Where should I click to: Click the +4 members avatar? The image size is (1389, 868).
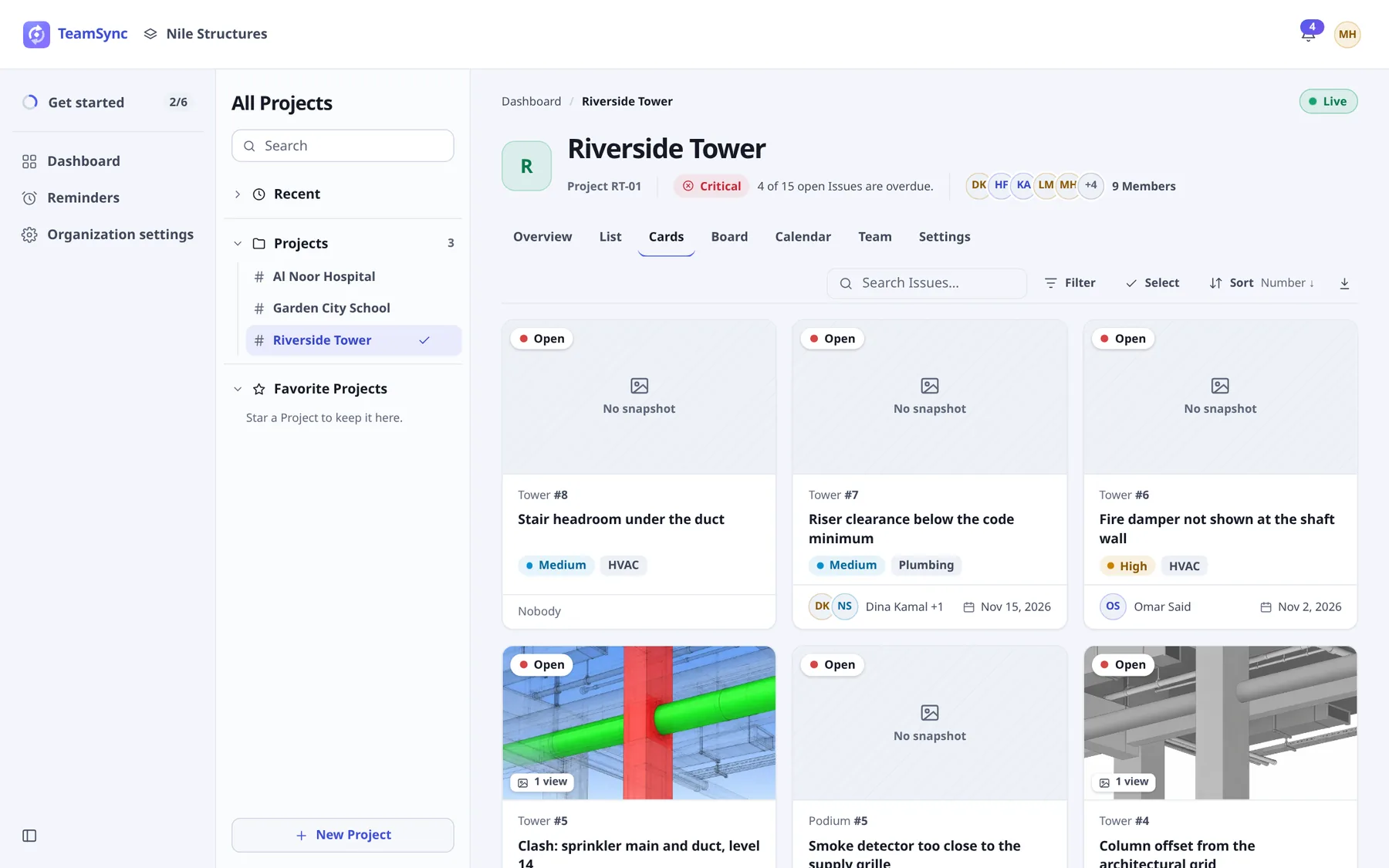[x=1090, y=185]
